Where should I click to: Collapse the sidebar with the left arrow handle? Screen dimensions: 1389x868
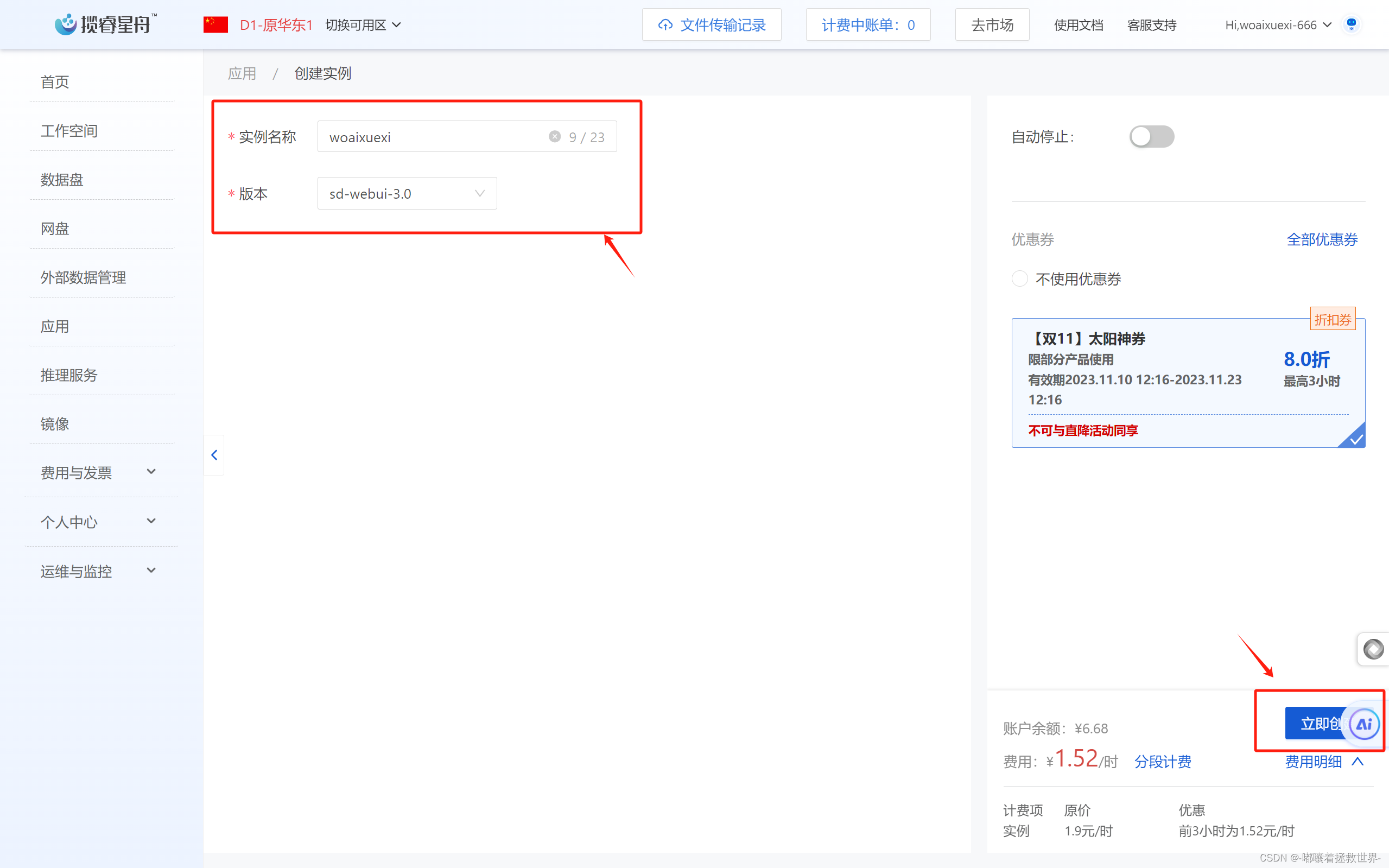(x=214, y=455)
